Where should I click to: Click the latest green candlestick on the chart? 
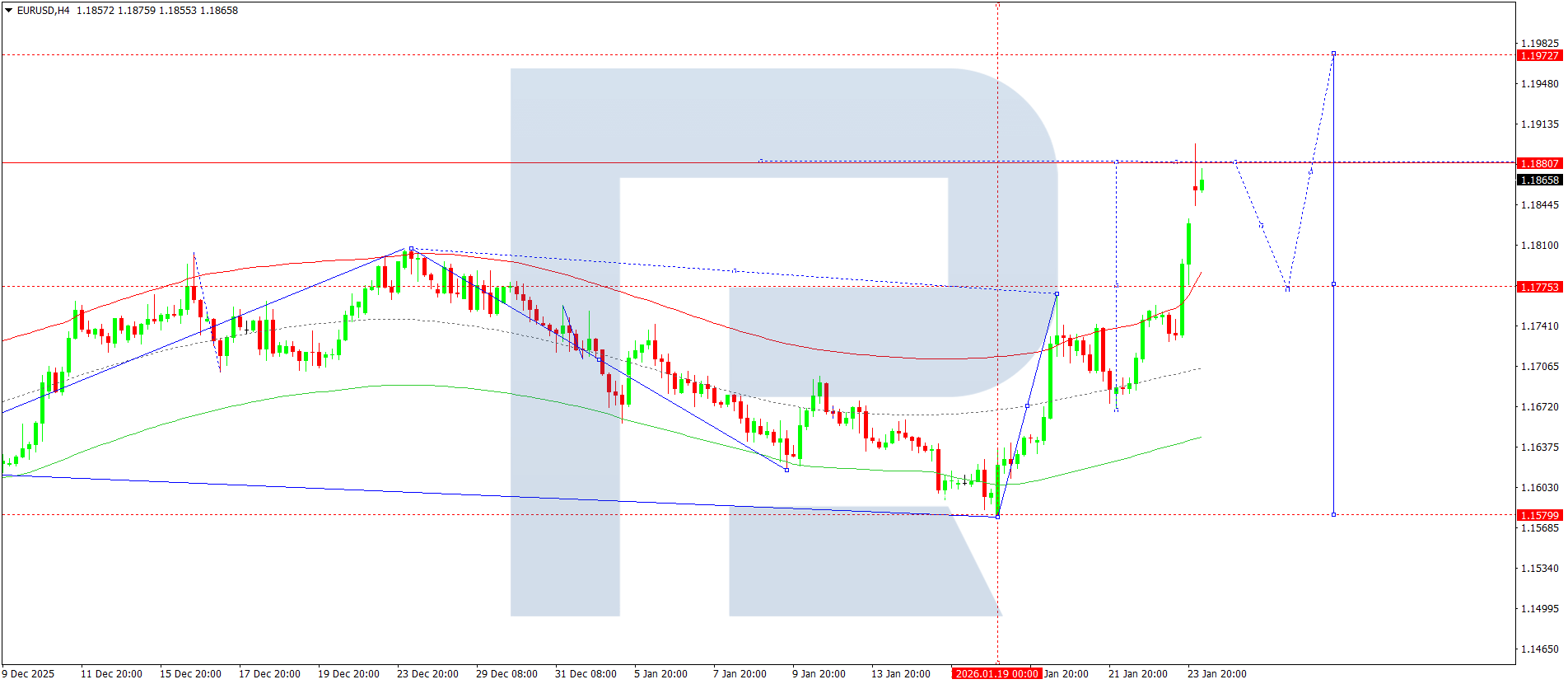point(1202,181)
